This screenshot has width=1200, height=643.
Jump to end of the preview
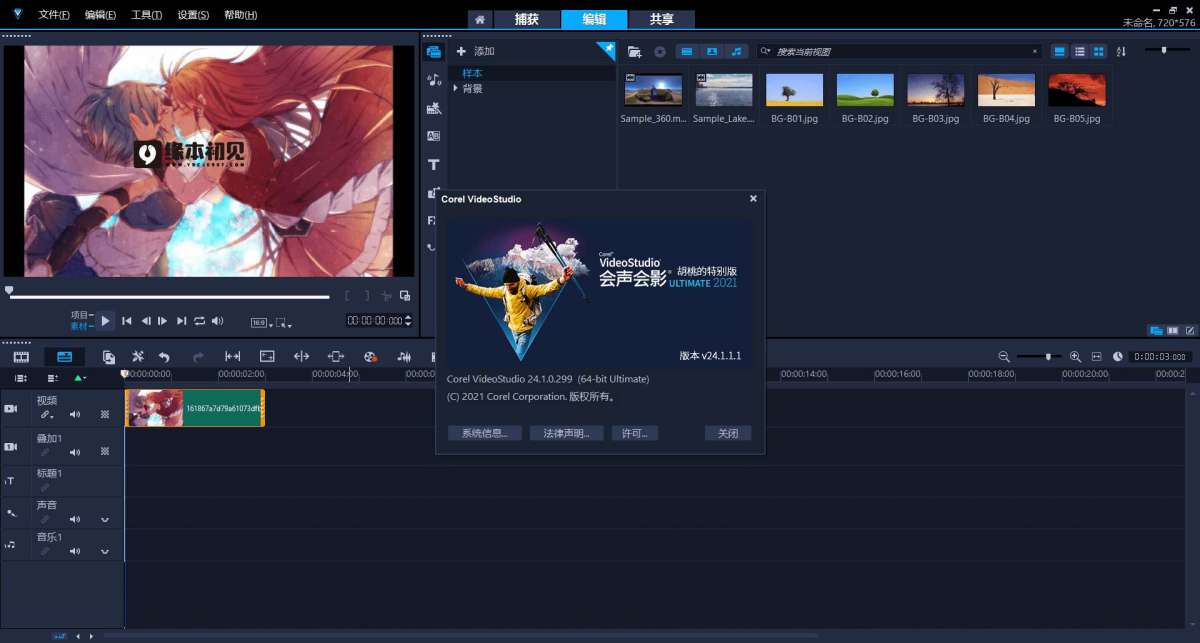click(x=181, y=321)
